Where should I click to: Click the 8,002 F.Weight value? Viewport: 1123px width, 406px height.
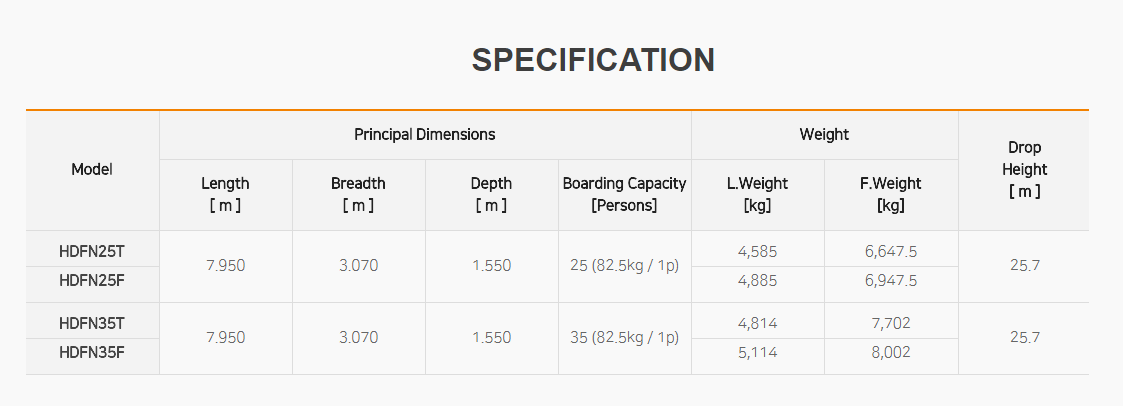[x=891, y=352]
